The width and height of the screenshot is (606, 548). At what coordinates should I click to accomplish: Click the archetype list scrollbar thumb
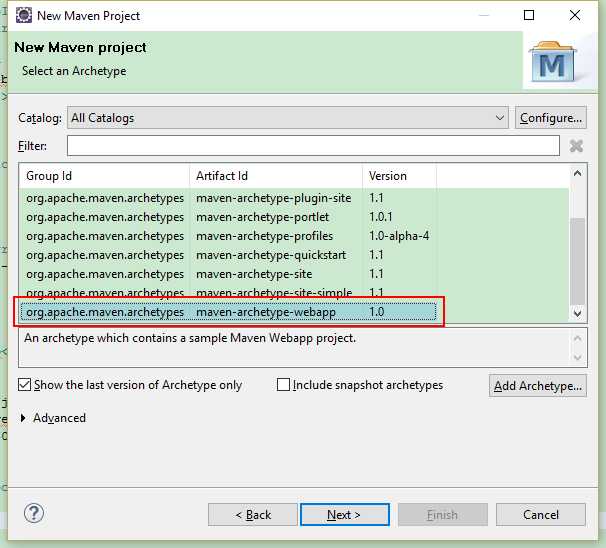click(577, 261)
